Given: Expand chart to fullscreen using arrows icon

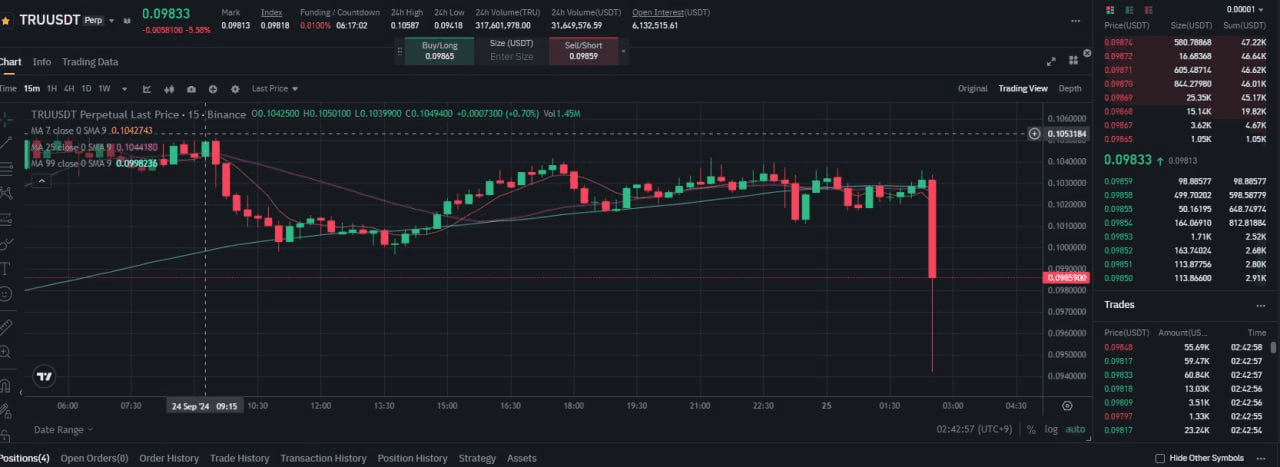Looking at the screenshot, I should (1051, 61).
